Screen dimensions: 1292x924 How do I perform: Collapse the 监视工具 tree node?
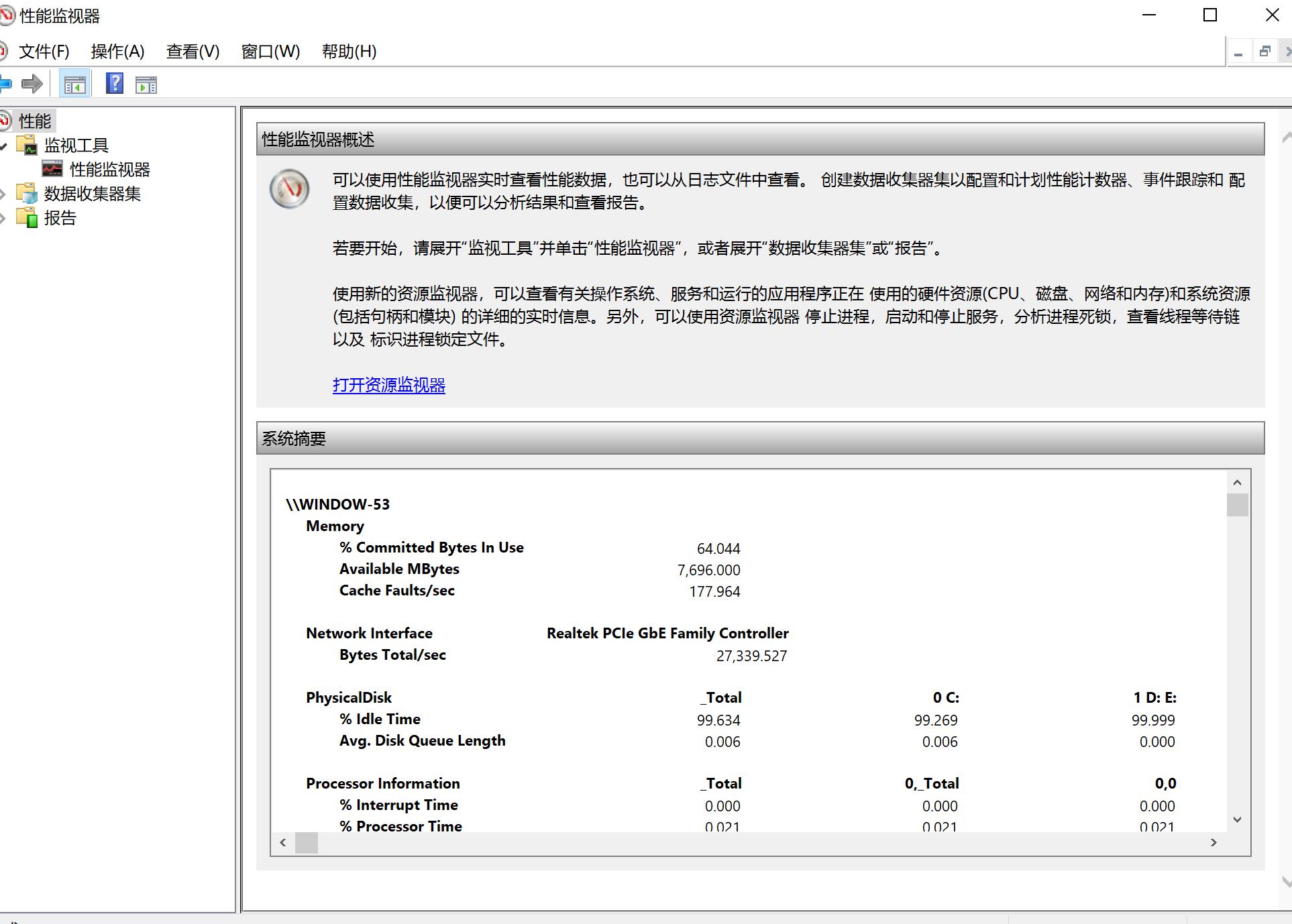(x=3, y=146)
